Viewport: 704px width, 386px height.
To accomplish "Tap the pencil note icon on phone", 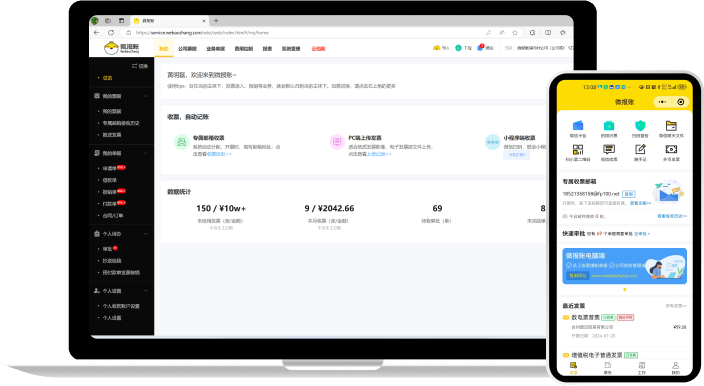I will point(640,149).
